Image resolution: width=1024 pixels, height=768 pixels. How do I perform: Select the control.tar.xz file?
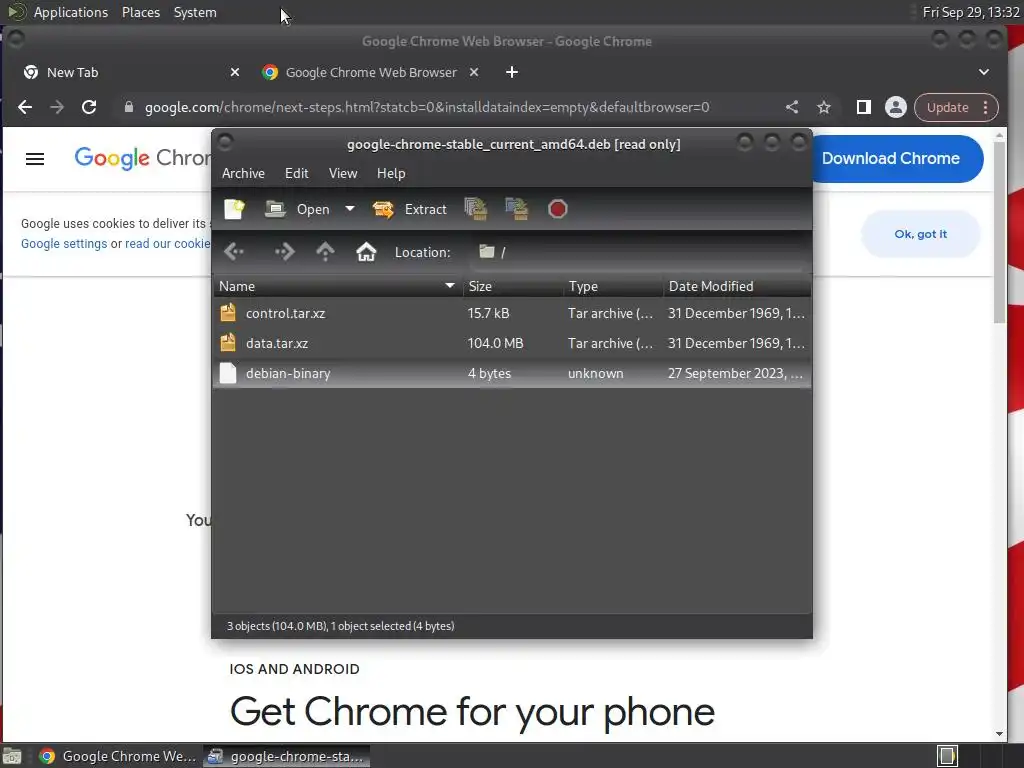click(x=512, y=313)
